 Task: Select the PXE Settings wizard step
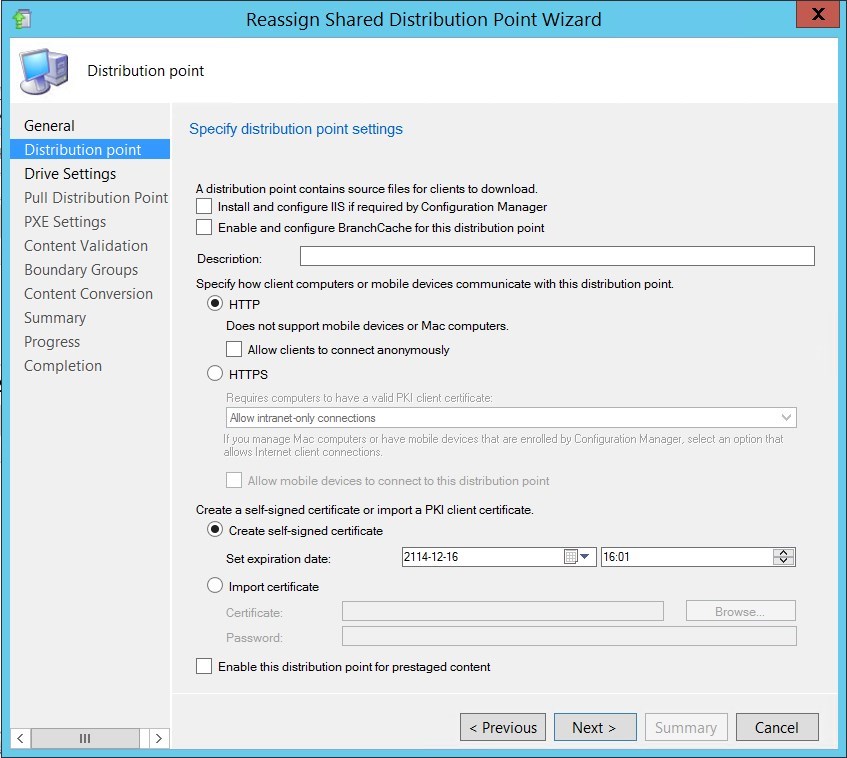(x=65, y=221)
